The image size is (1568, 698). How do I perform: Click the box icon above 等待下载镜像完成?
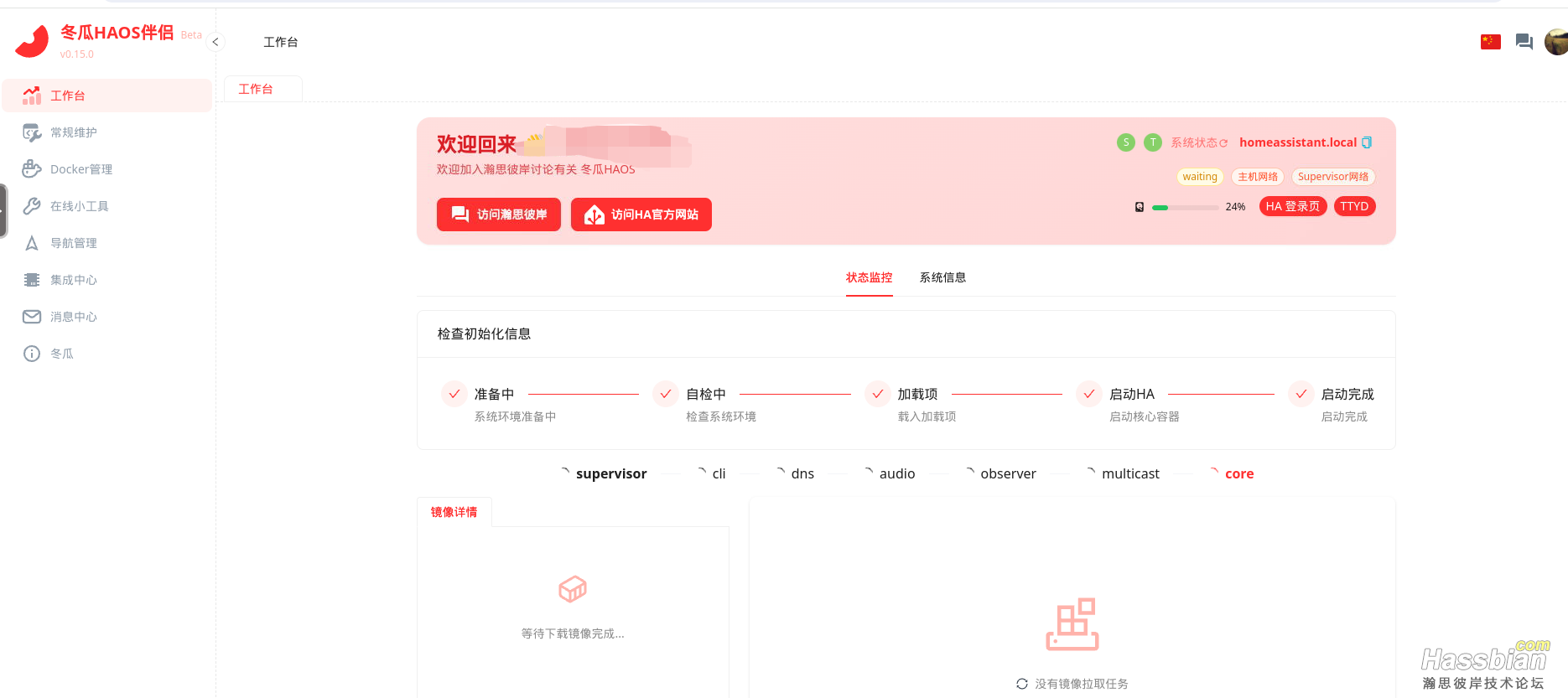[x=573, y=589]
